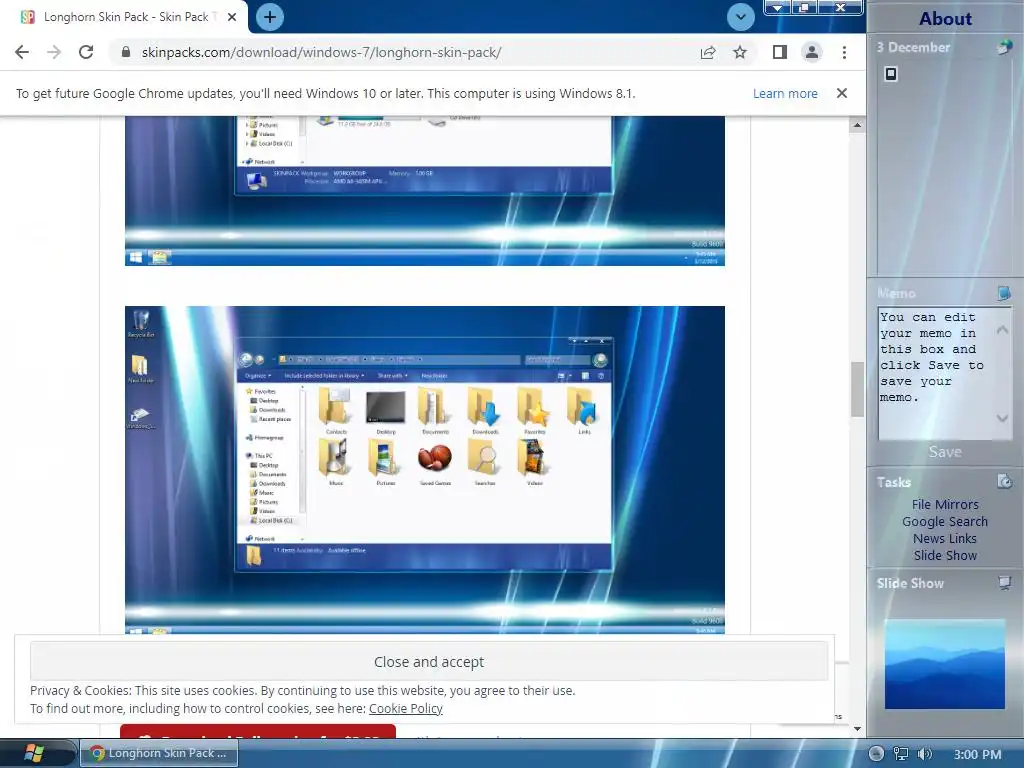Click the 3:00 PM taskbar clock
The image size is (1024, 768).
coord(977,754)
